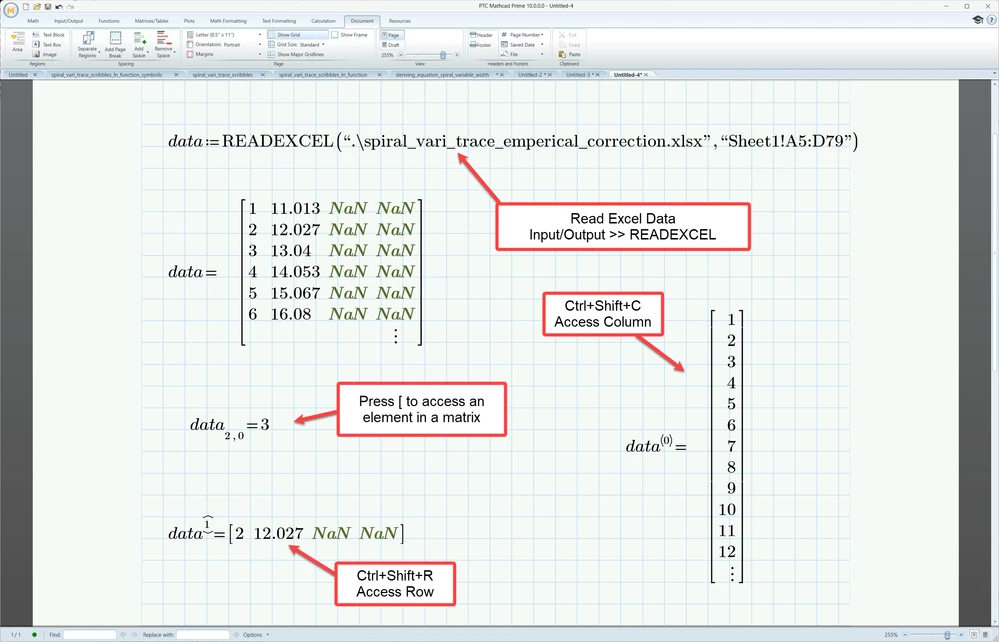Switch to the Math Formatting ribbon tab
999x642 pixels.
229,20
